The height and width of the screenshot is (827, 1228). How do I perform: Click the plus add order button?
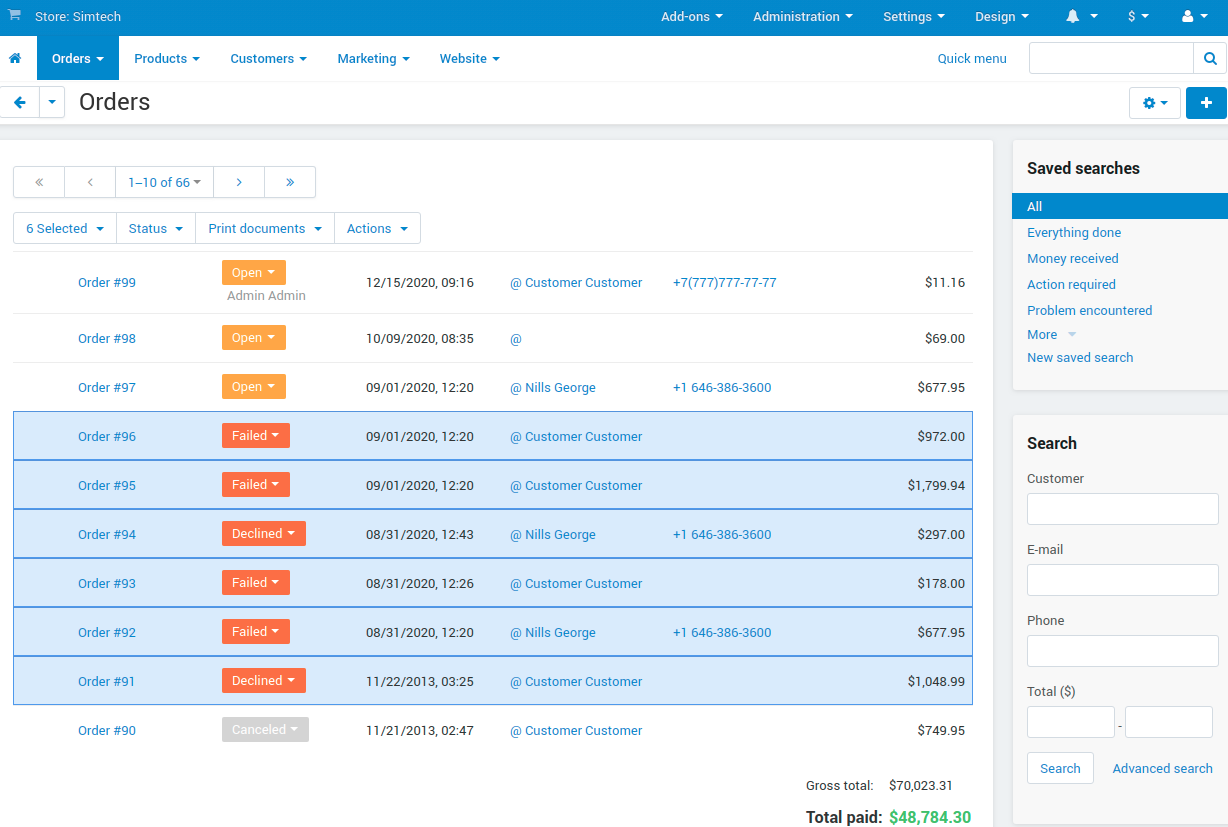coord(1206,103)
